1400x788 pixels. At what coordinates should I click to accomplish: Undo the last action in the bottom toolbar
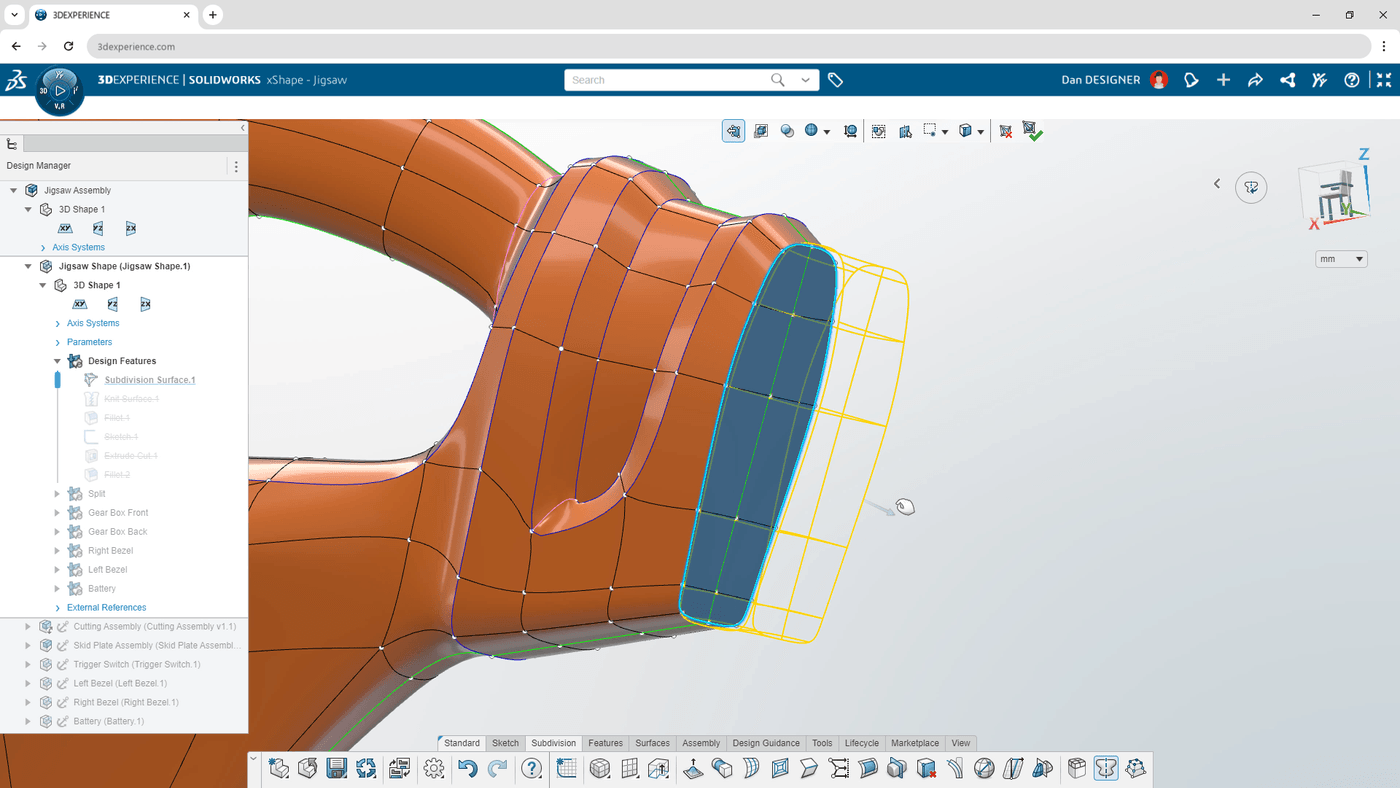coord(467,768)
